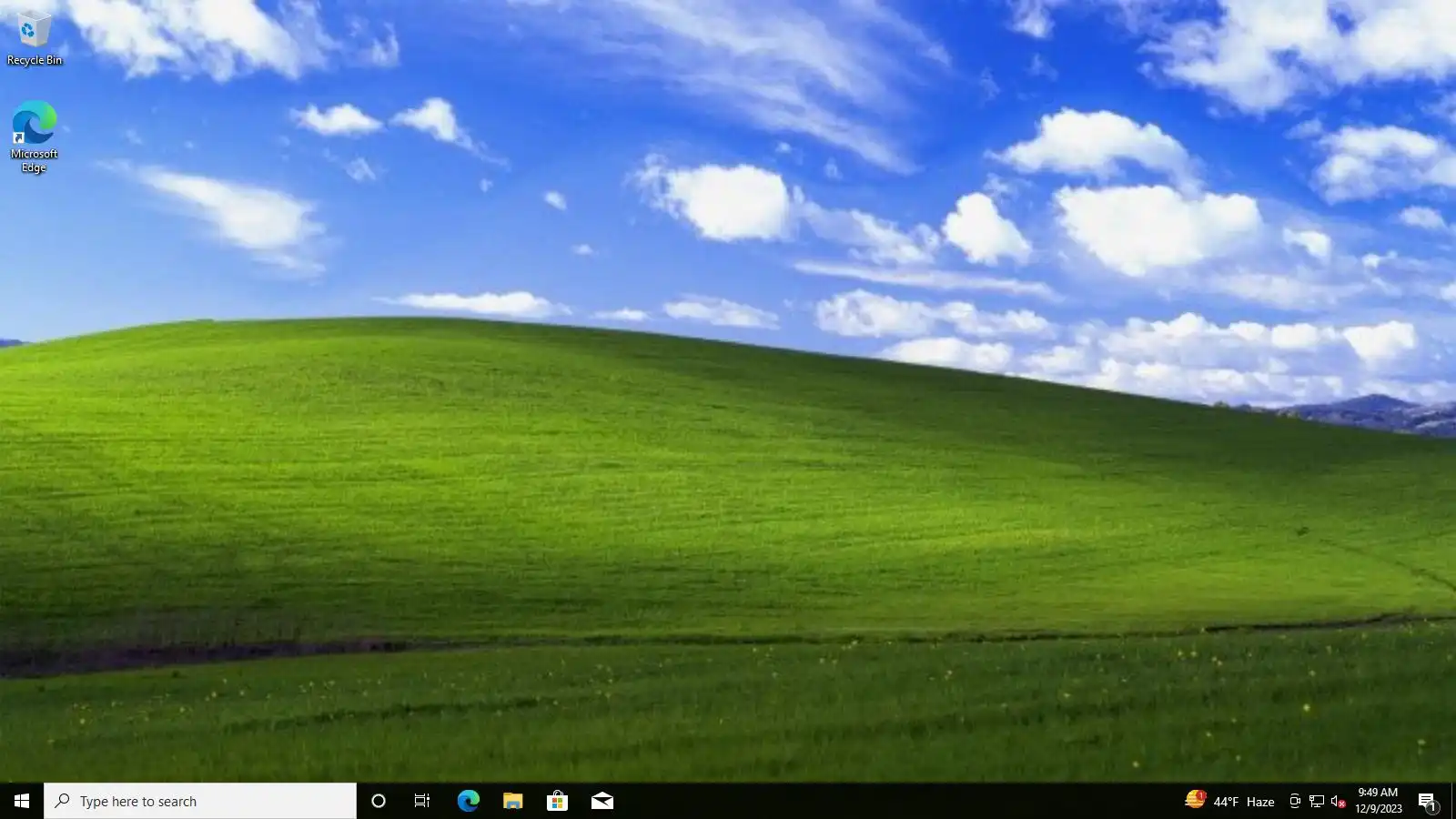
Task: Open File Explorer from the taskbar
Action: (512, 801)
